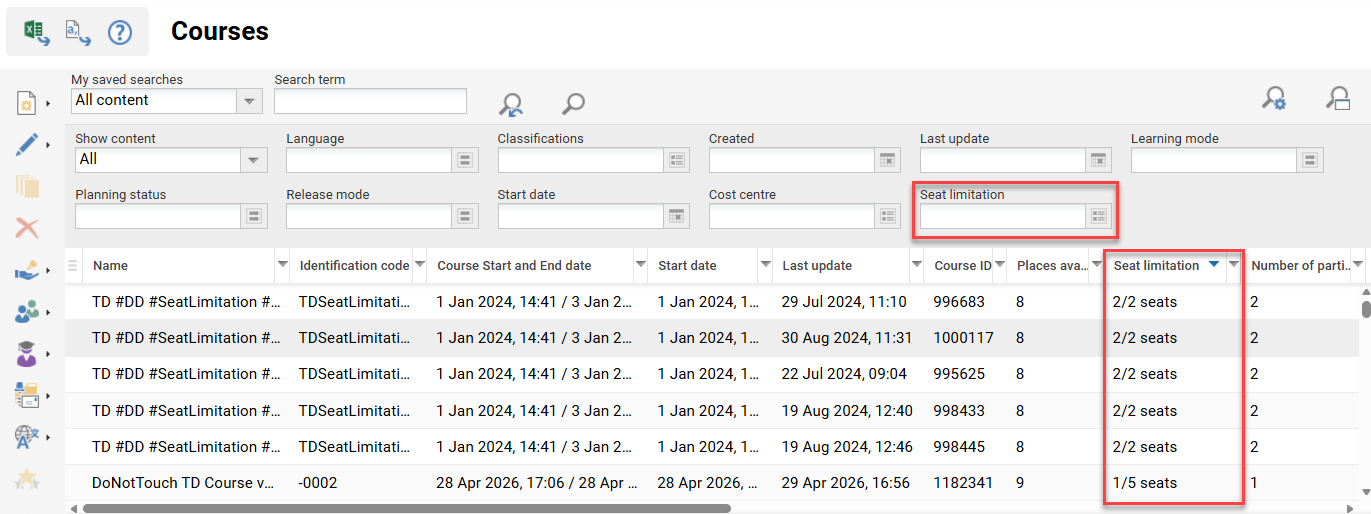Click the Seat limitation filter field
This screenshot has width=1371, height=514.
click(1003, 216)
